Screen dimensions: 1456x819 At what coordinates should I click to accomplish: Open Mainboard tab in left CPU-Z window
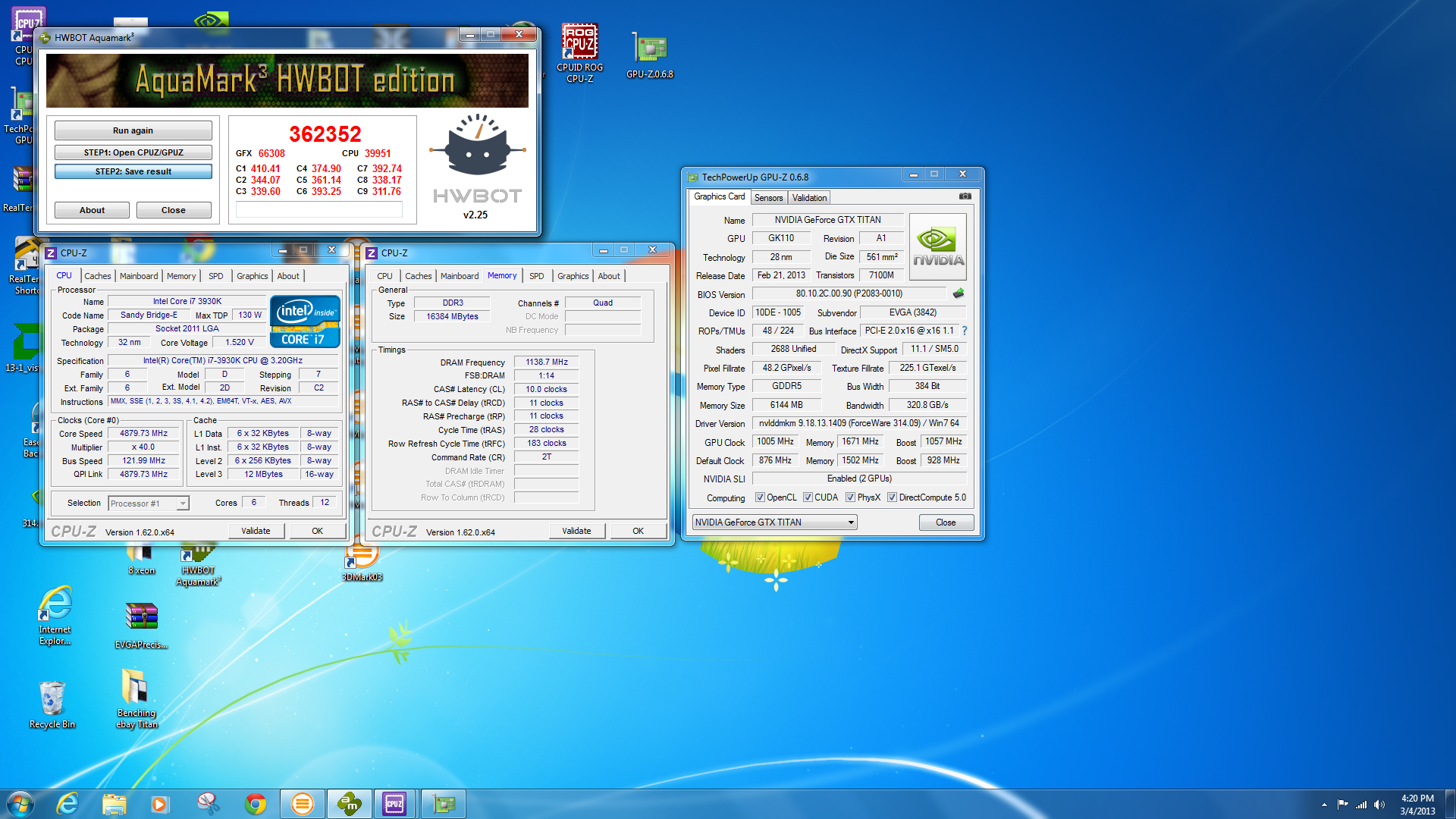[x=139, y=276]
